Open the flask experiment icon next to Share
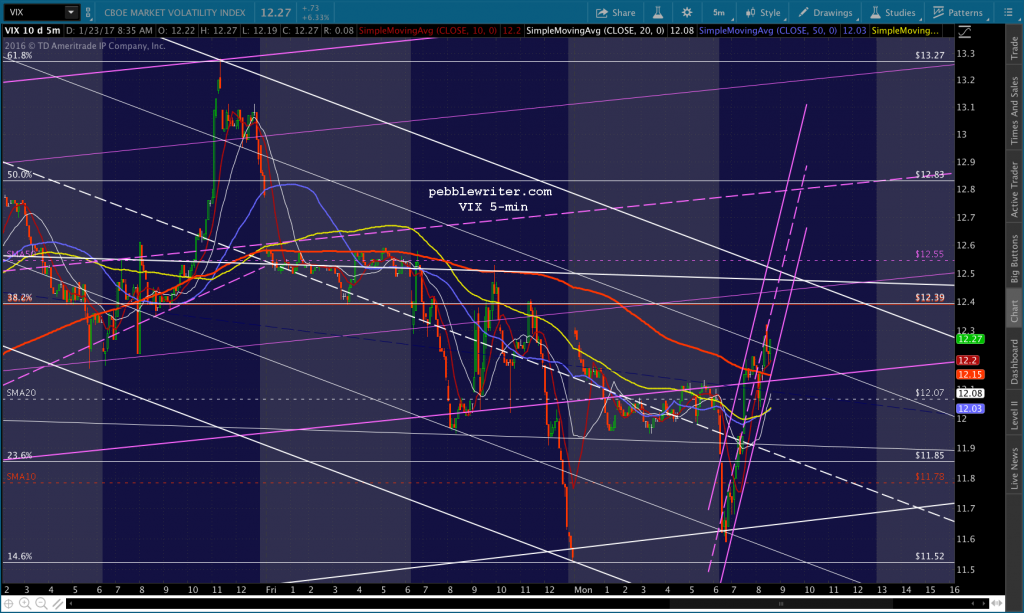Image resolution: width=1024 pixels, height=613 pixels. [x=658, y=12]
